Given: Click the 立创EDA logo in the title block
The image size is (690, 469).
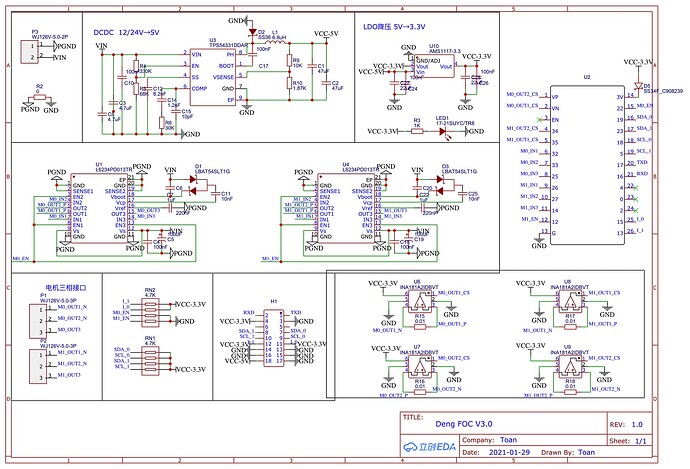Looking at the screenshot, I should pyautogui.click(x=429, y=447).
